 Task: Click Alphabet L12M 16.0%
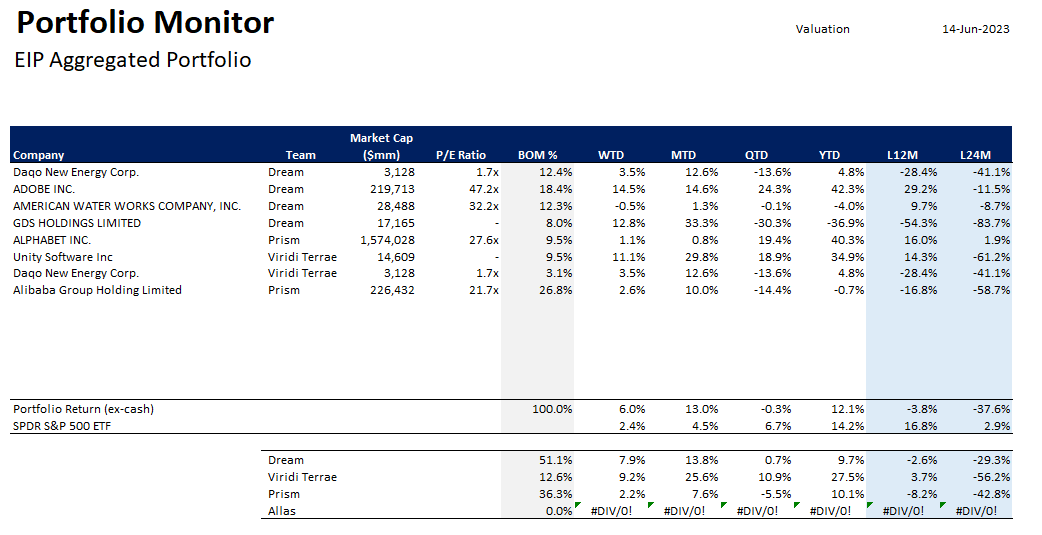(x=921, y=240)
